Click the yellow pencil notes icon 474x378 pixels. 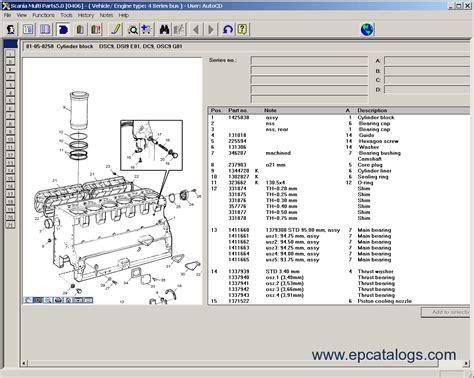click(116, 30)
